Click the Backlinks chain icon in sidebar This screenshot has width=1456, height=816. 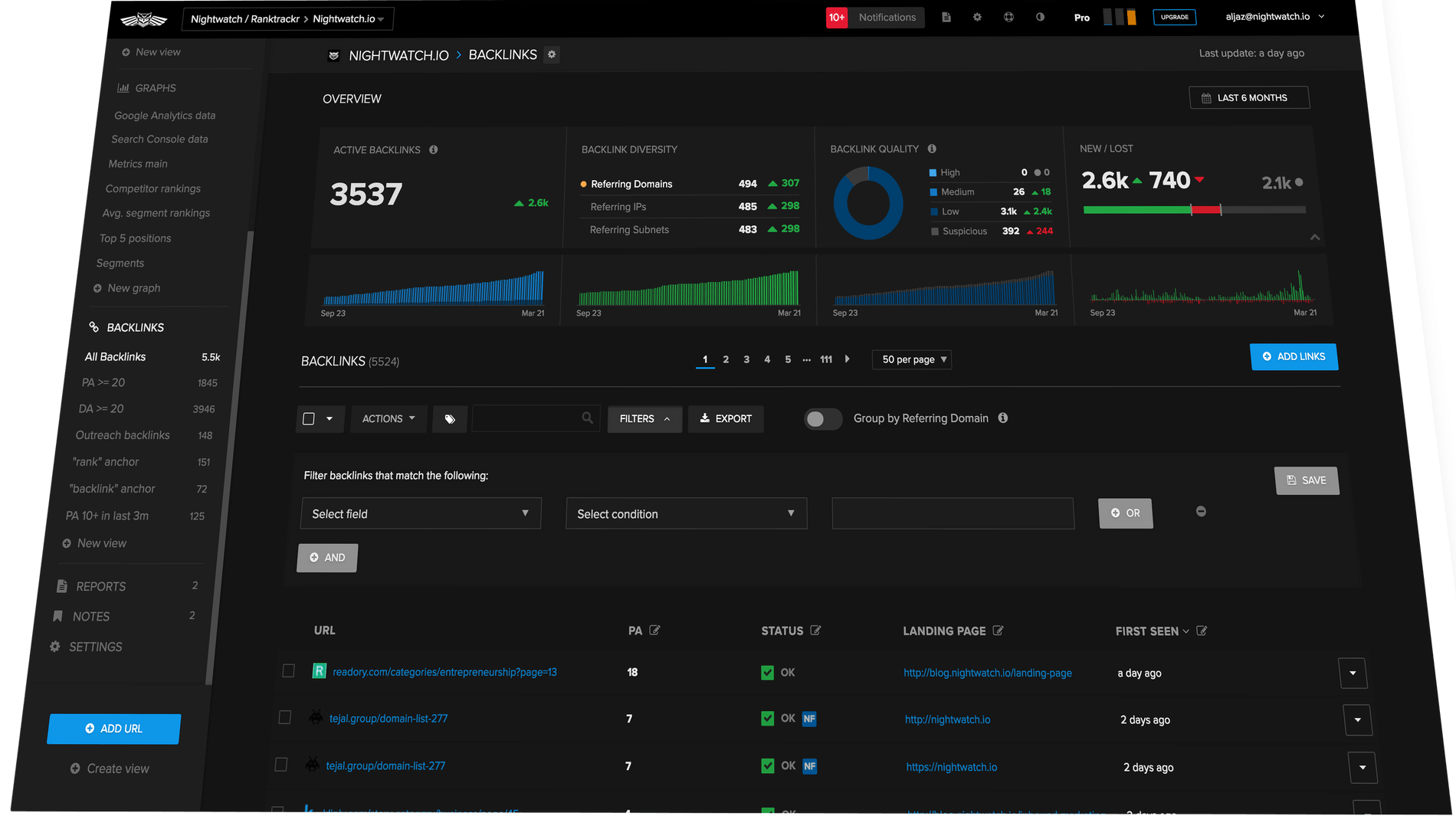[93, 327]
